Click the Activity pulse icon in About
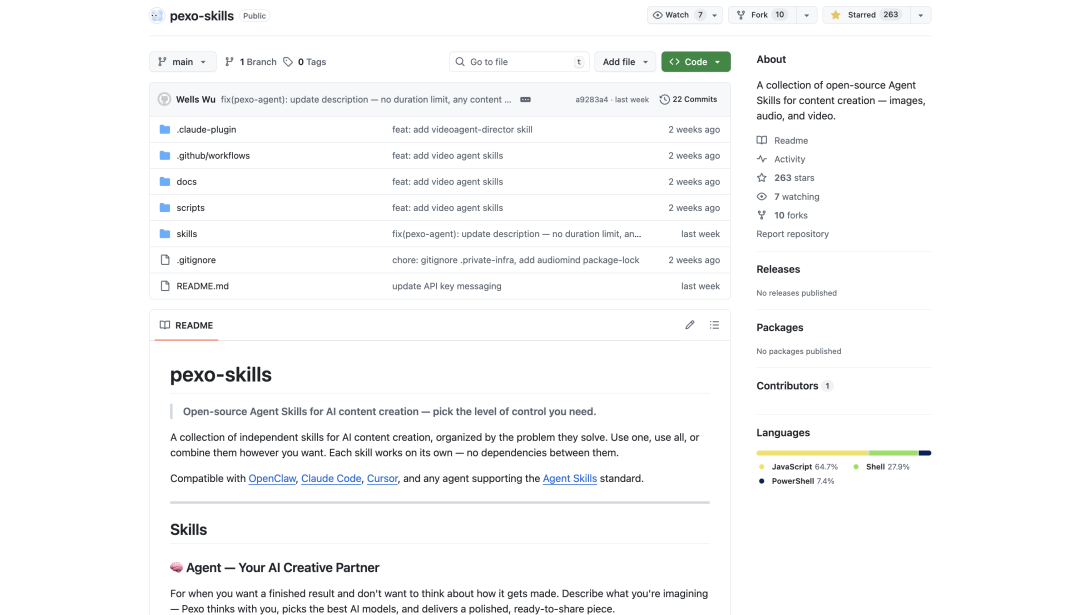The height and width of the screenshot is (615, 1080). tap(762, 159)
